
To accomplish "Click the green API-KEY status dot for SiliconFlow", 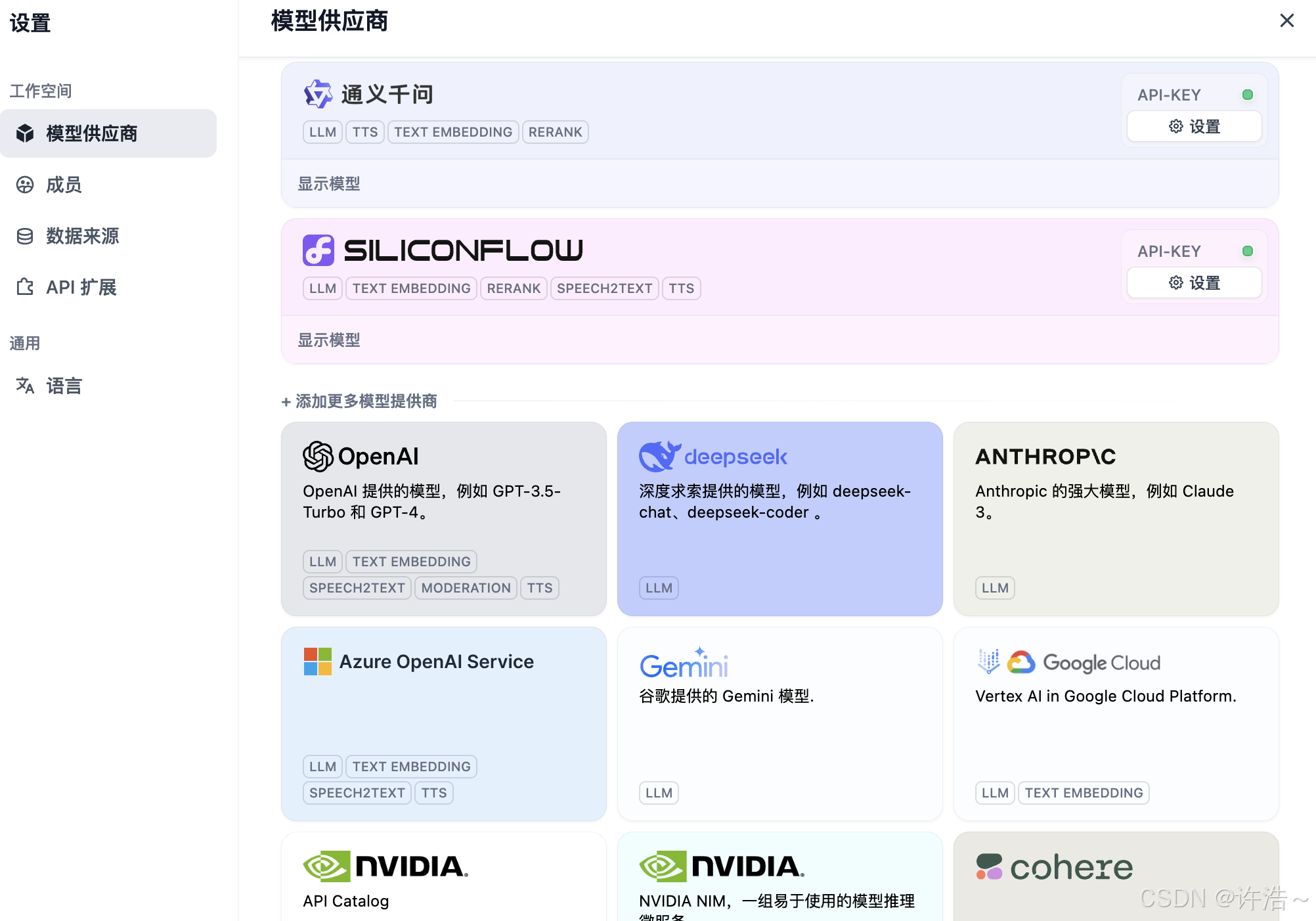I will point(1247,251).
